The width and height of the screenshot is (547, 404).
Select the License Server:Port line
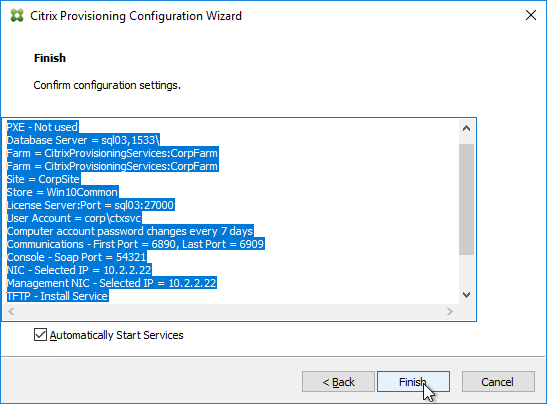91,205
